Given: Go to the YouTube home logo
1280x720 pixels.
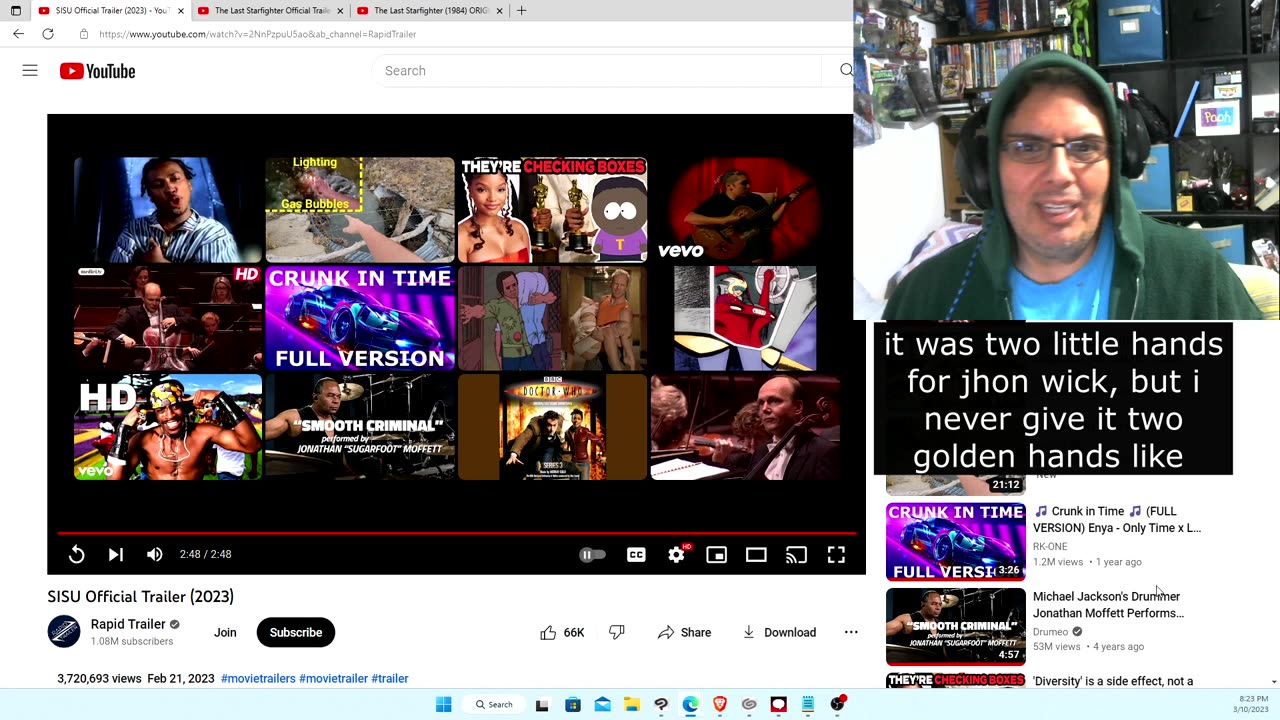Looking at the screenshot, I should coord(97,71).
